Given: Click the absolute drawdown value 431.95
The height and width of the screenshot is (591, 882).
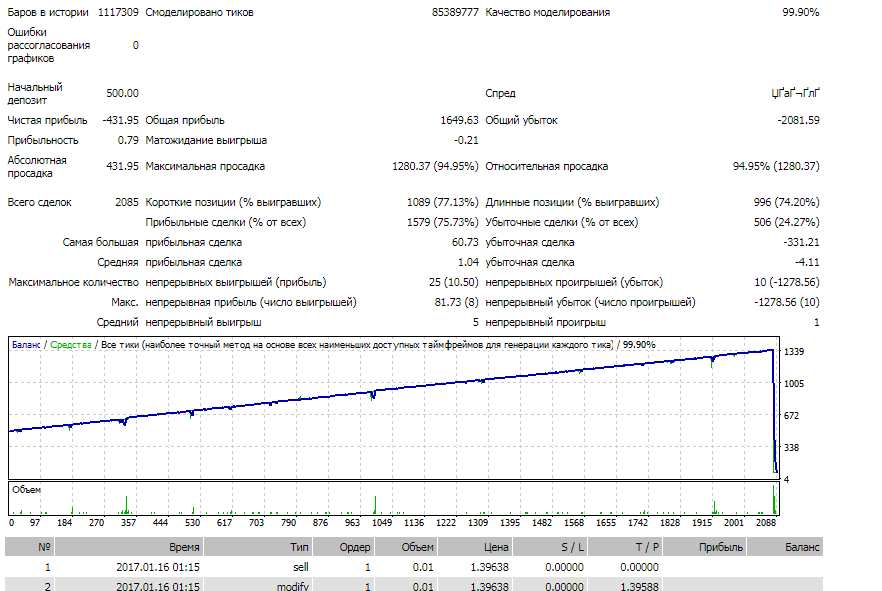Looking at the screenshot, I should click(x=123, y=166).
